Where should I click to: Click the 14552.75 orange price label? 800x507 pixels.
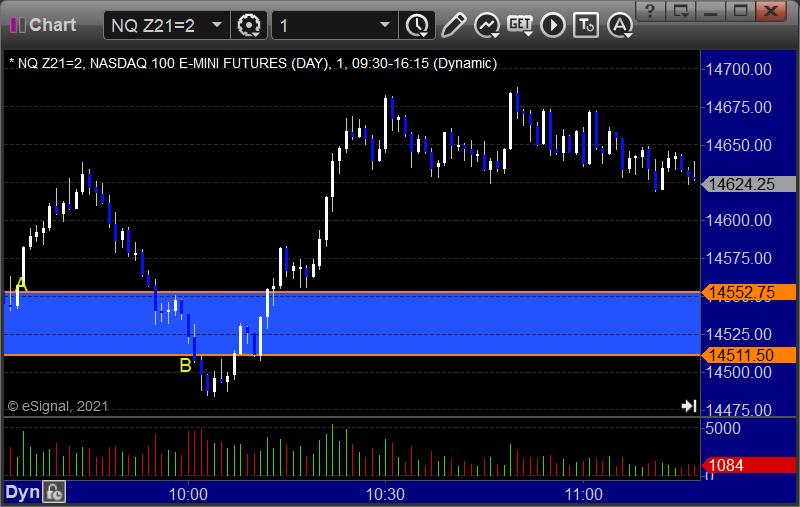(x=748, y=292)
